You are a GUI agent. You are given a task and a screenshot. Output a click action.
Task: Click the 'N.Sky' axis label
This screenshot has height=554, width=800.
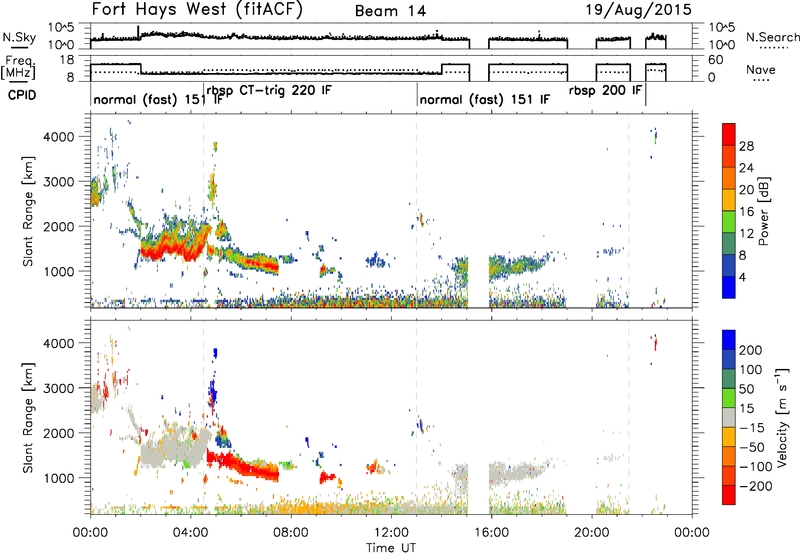coord(19,37)
